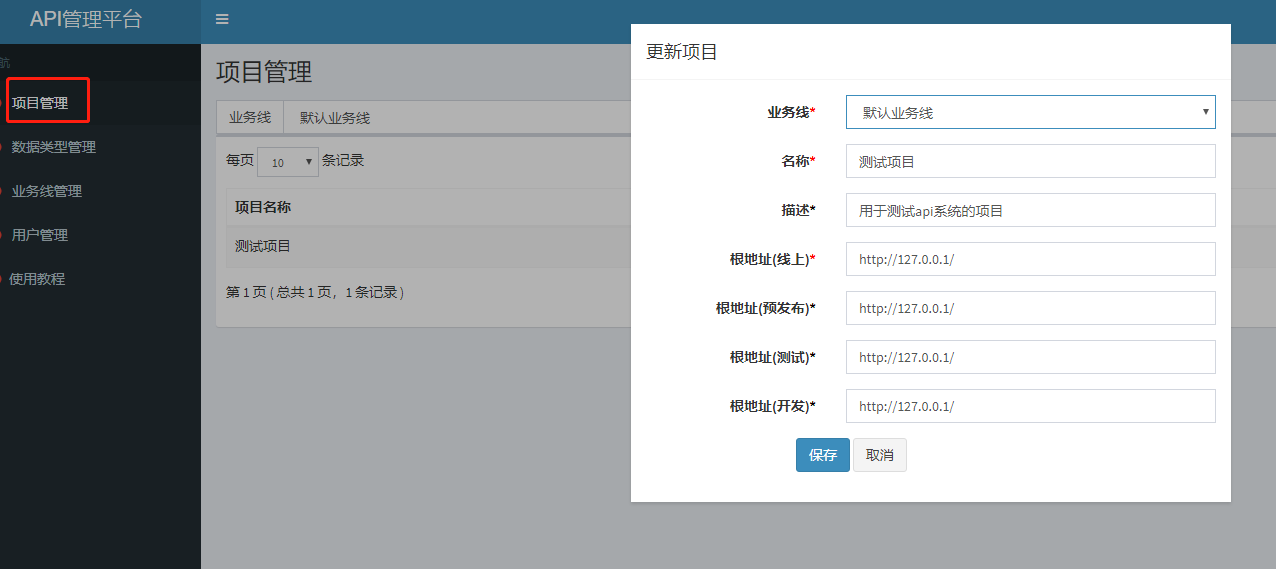Cancel the dialog with 取消
The height and width of the screenshot is (569, 1276).
[x=880, y=455]
